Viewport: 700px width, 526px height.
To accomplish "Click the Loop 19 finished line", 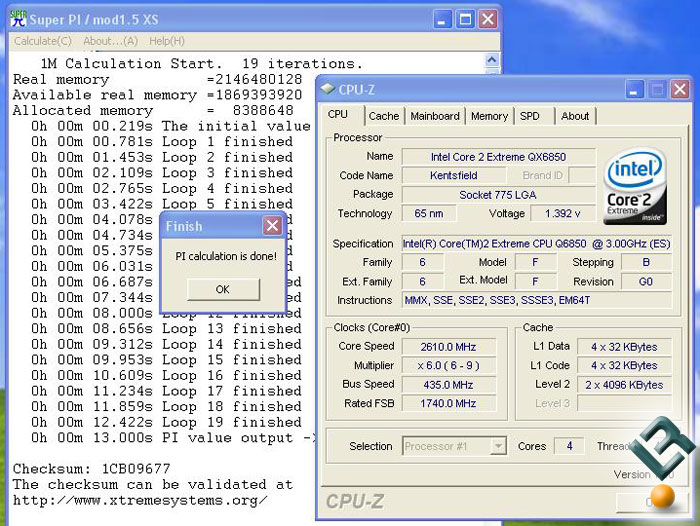I will [166, 422].
